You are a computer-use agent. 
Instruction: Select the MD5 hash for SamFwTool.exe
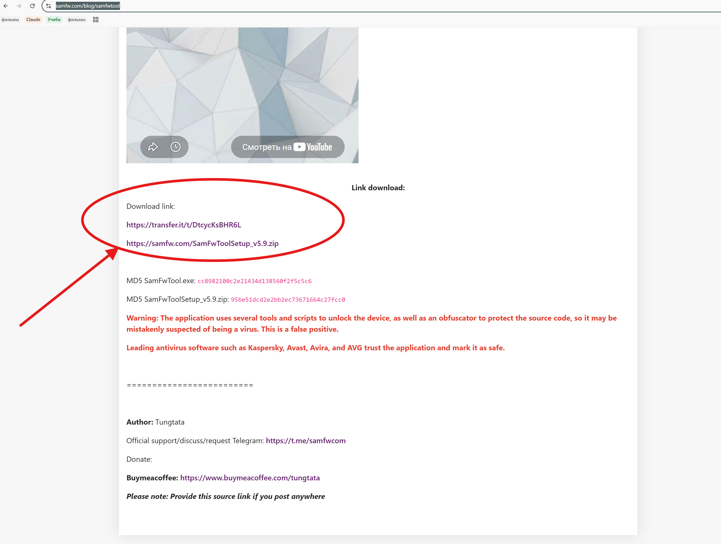click(x=254, y=281)
